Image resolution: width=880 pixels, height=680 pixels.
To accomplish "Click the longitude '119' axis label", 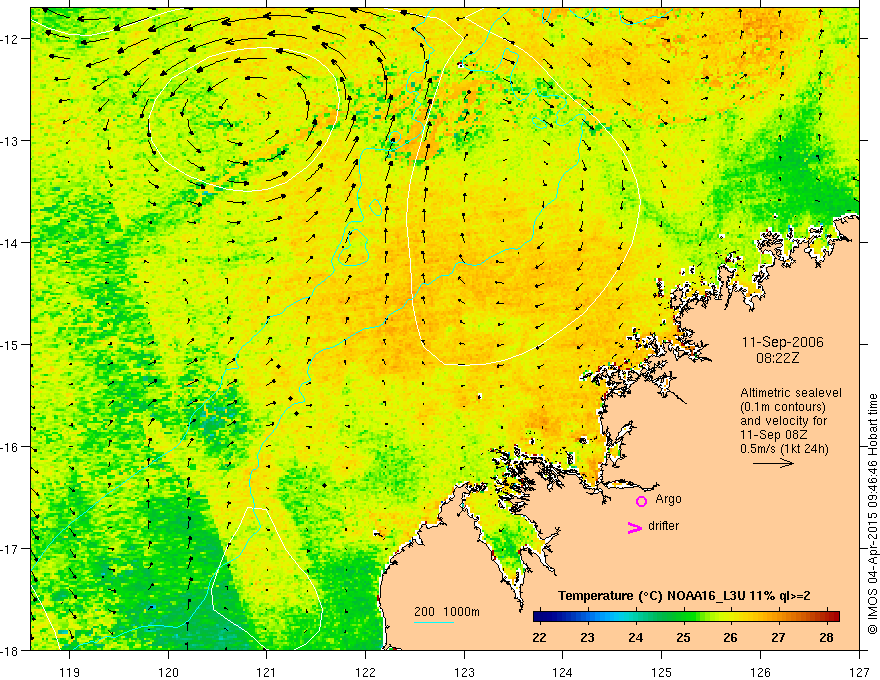I will pos(70,672).
